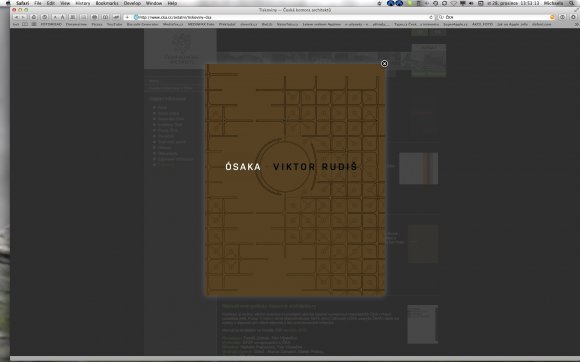Open the Help menu
The width and height of the screenshot is (580, 362).
172,3
